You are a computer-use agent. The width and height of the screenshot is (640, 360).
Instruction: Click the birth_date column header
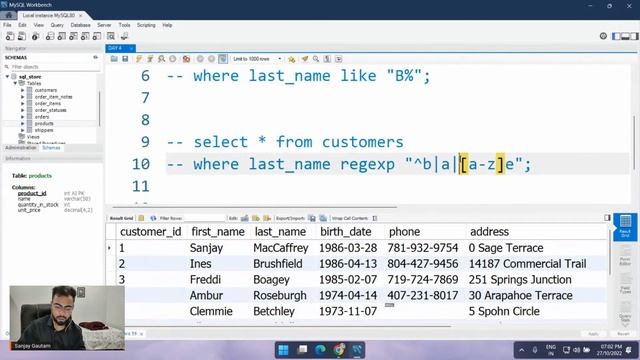[x=346, y=232]
